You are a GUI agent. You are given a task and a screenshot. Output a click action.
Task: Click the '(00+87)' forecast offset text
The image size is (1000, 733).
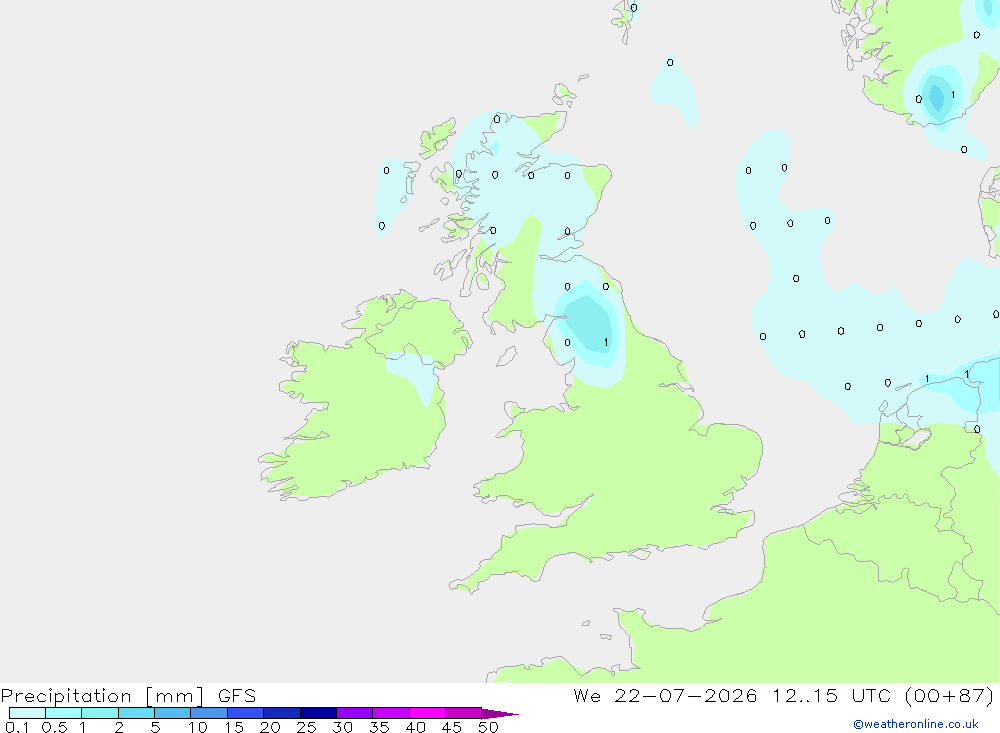pos(950,695)
